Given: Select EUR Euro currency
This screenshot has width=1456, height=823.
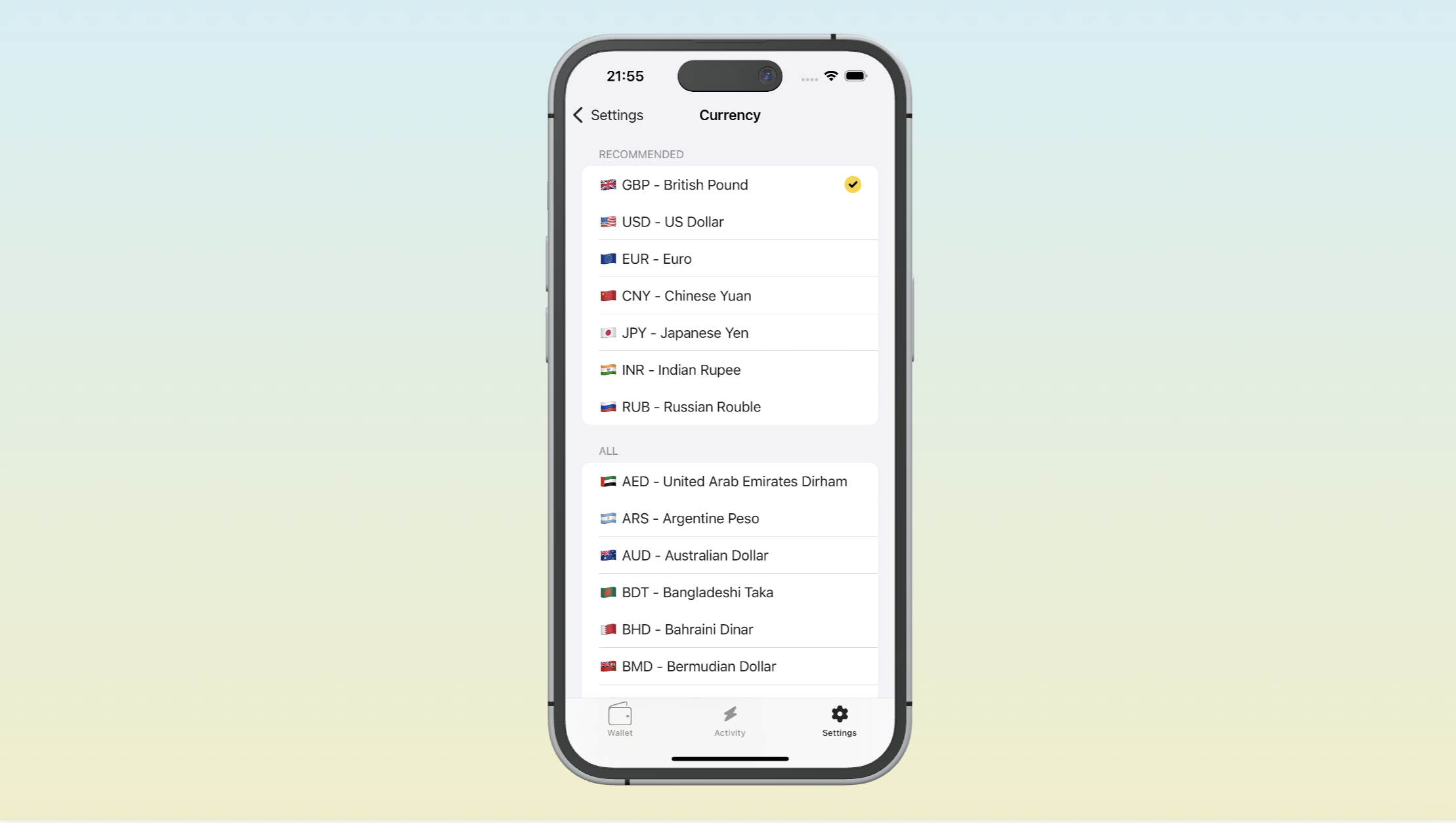Looking at the screenshot, I should coord(729,259).
